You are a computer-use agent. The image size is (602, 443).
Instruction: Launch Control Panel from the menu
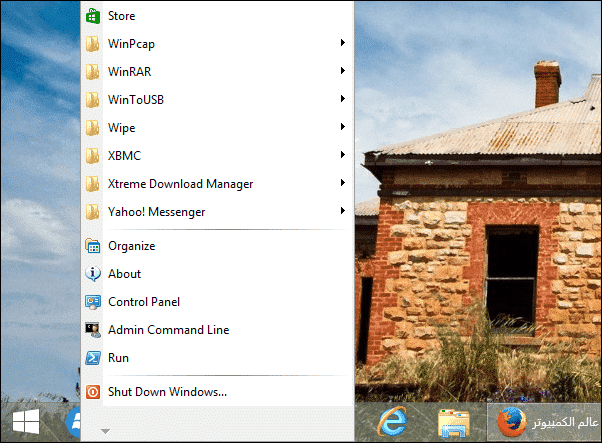tap(143, 302)
